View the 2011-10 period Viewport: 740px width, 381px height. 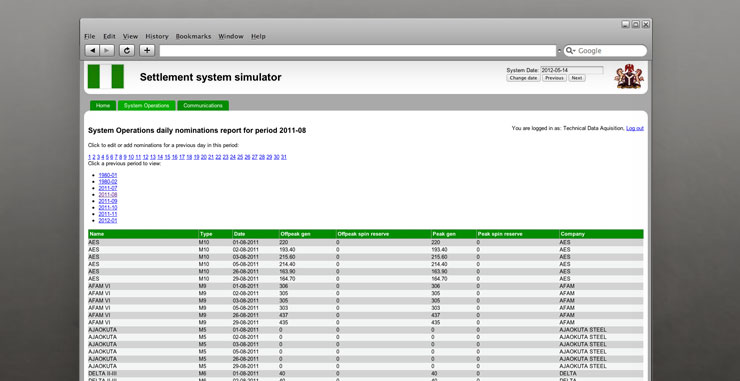[x=108, y=208]
